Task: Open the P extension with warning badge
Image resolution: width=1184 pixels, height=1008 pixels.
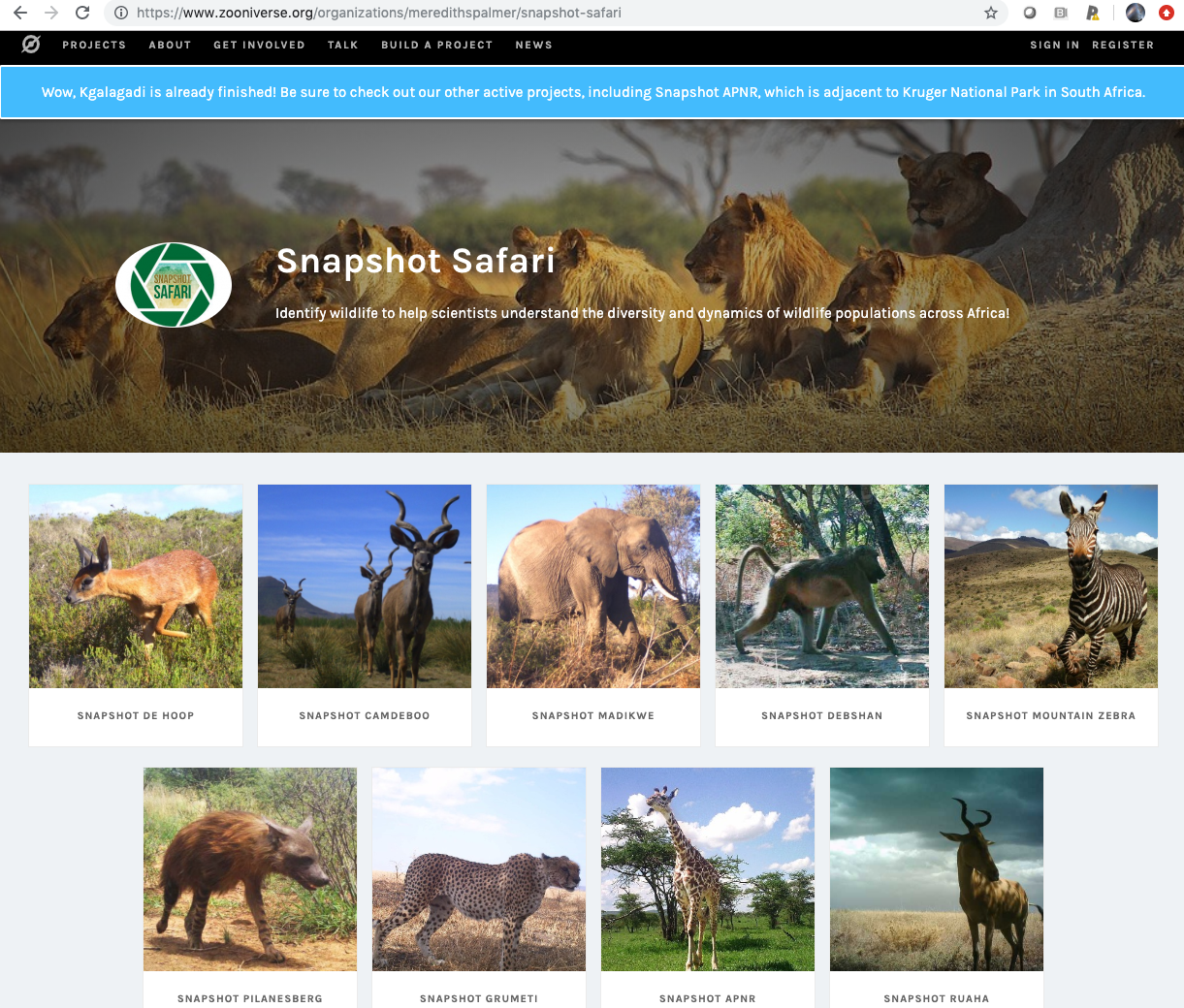Action: [x=1094, y=15]
